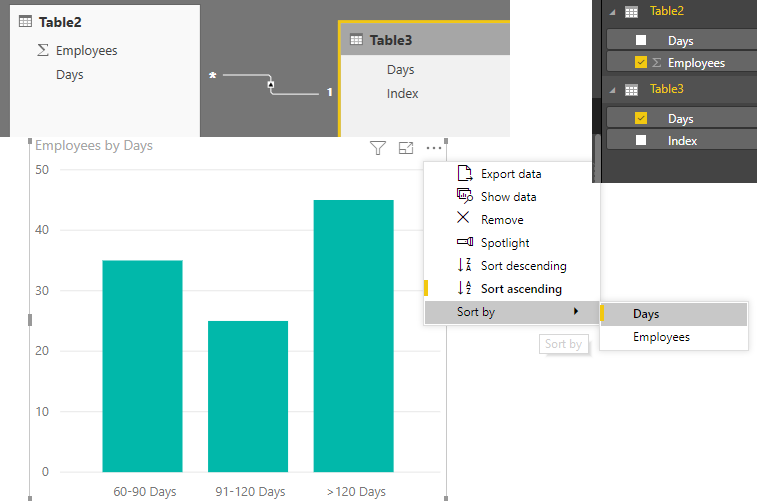Open focus mode icon on the chart
757x501 pixels.
(406, 148)
